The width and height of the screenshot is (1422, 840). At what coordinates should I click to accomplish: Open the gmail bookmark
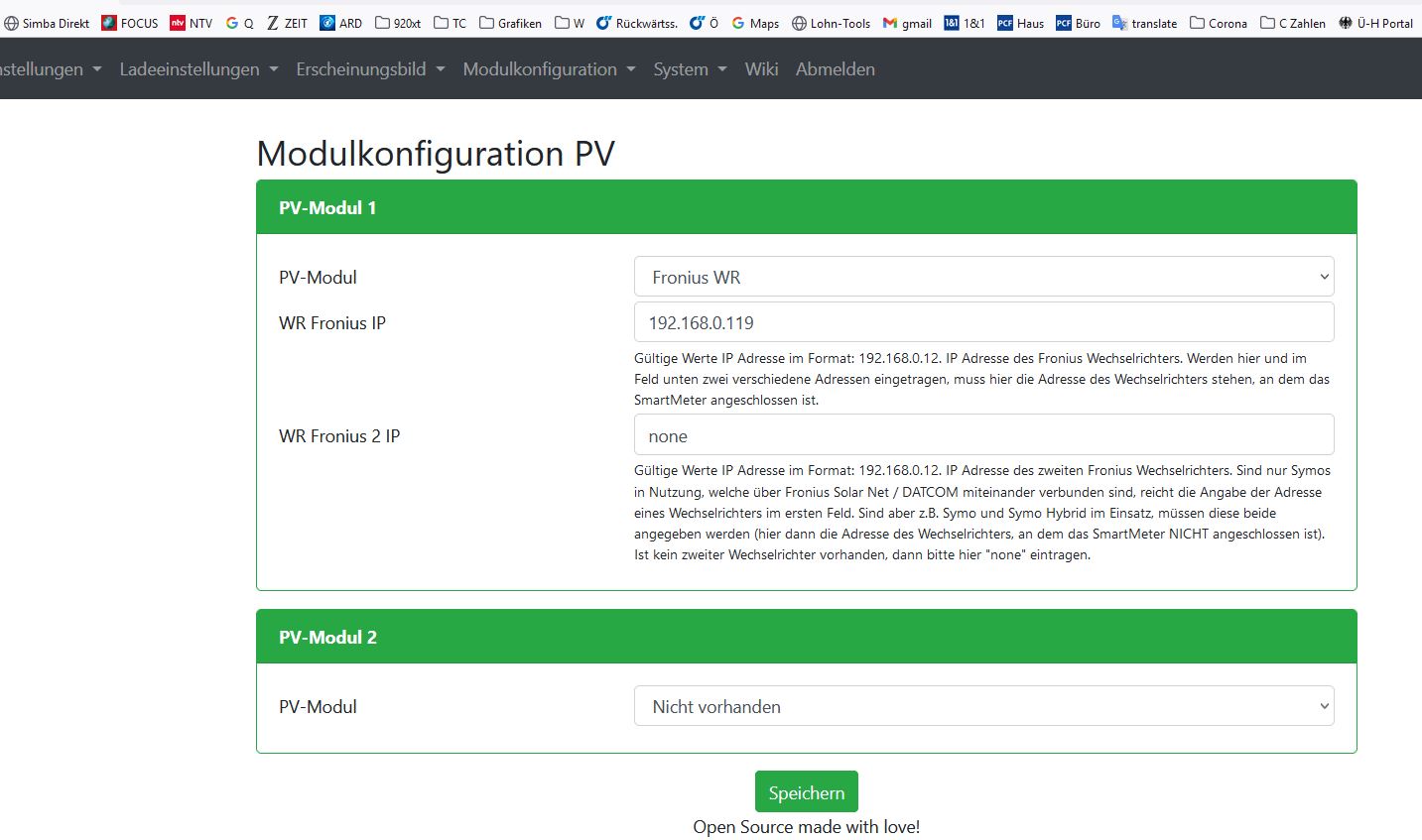pos(907,23)
